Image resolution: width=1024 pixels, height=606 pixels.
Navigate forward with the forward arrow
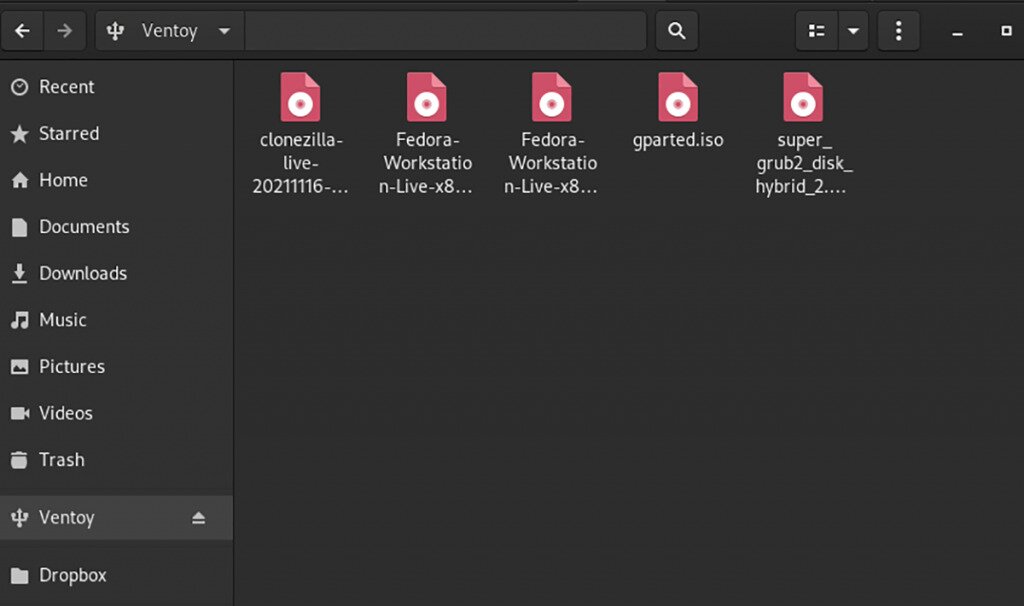(x=65, y=30)
